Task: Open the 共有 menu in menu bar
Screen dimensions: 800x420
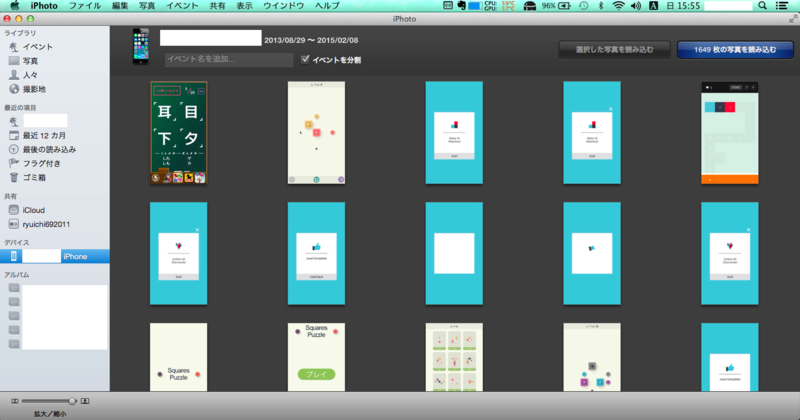Action: pos(217,6)
